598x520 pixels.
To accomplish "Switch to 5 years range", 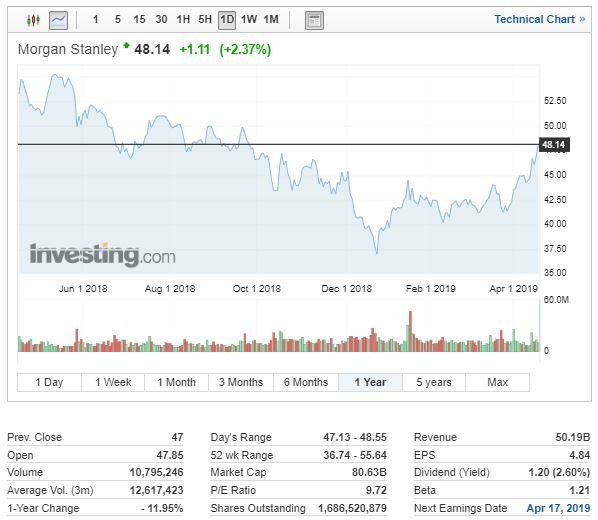I will point(434,382).
